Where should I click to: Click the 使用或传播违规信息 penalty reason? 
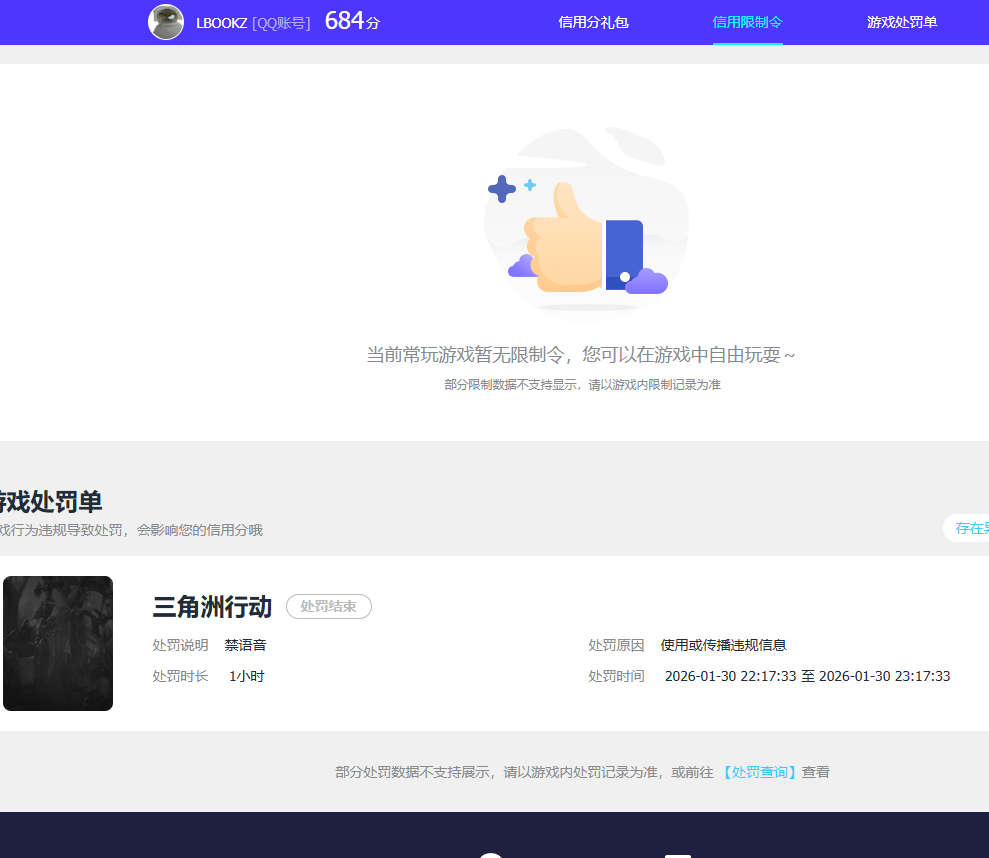tap(722, 645)
